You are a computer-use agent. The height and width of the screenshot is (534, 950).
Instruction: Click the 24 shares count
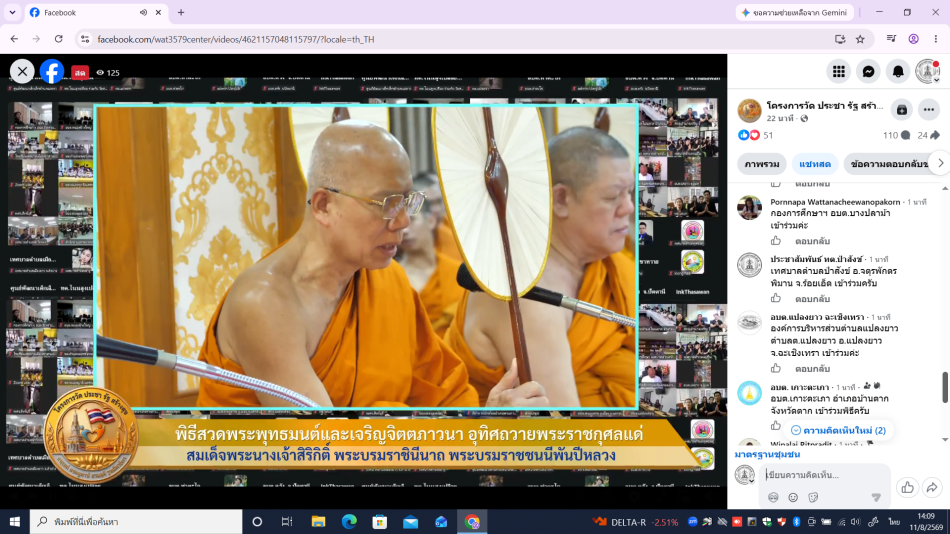(x=928, y=135)
